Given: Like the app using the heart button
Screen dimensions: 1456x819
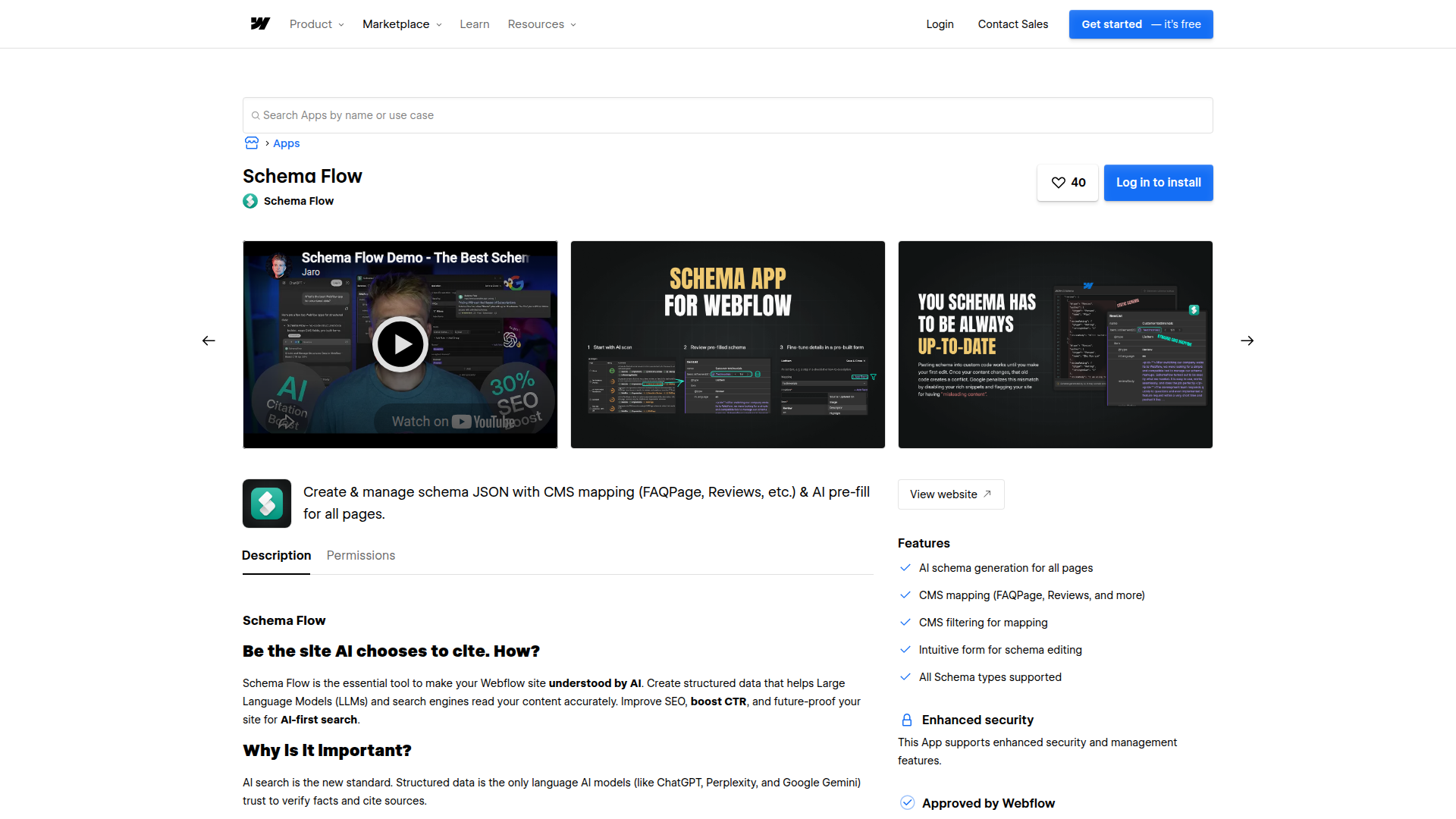Looking at the screenshot, I should coord(1068,183).
